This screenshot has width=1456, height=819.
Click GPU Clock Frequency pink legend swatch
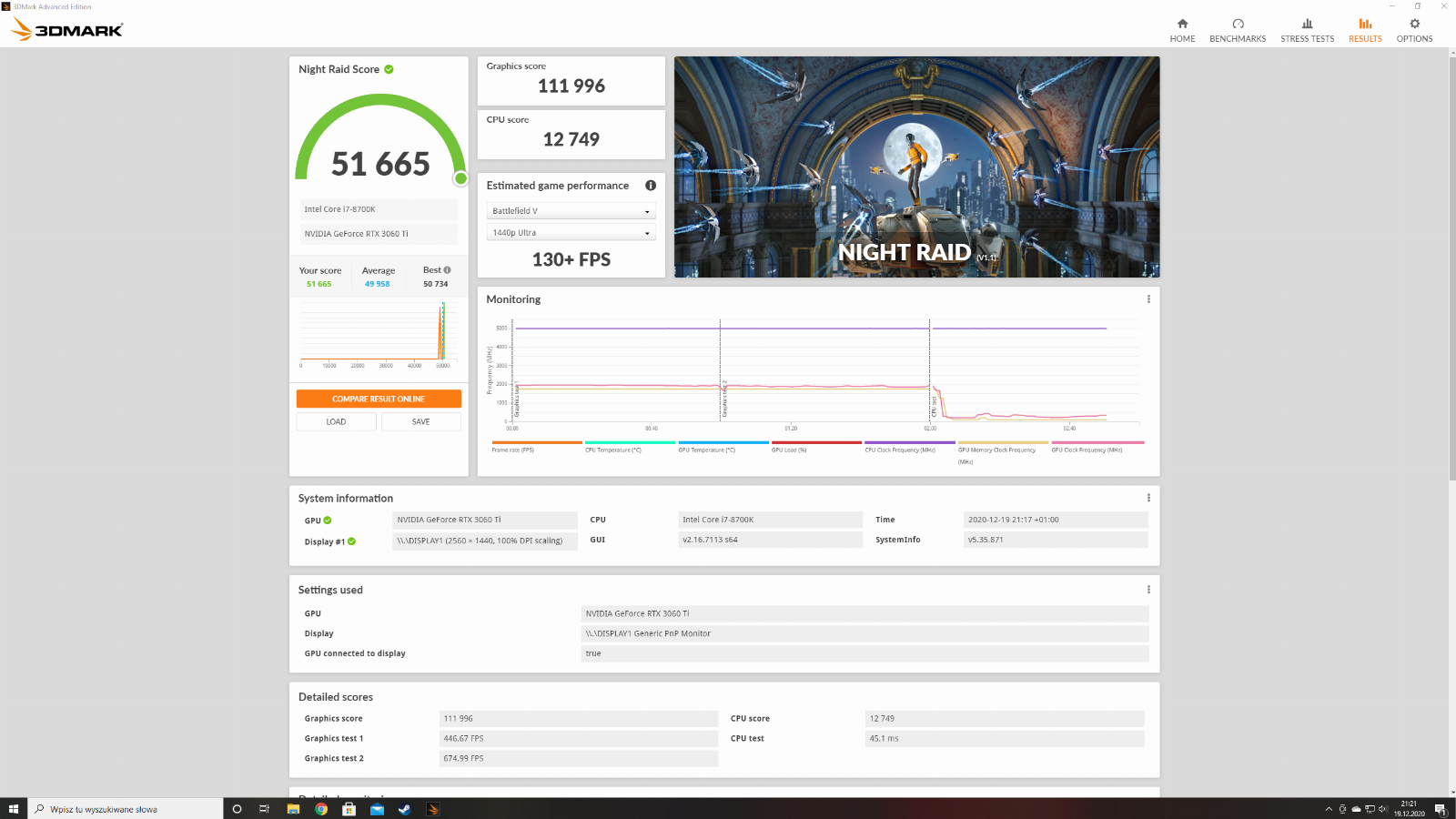pyautogui.click(x=1097, y=442)
